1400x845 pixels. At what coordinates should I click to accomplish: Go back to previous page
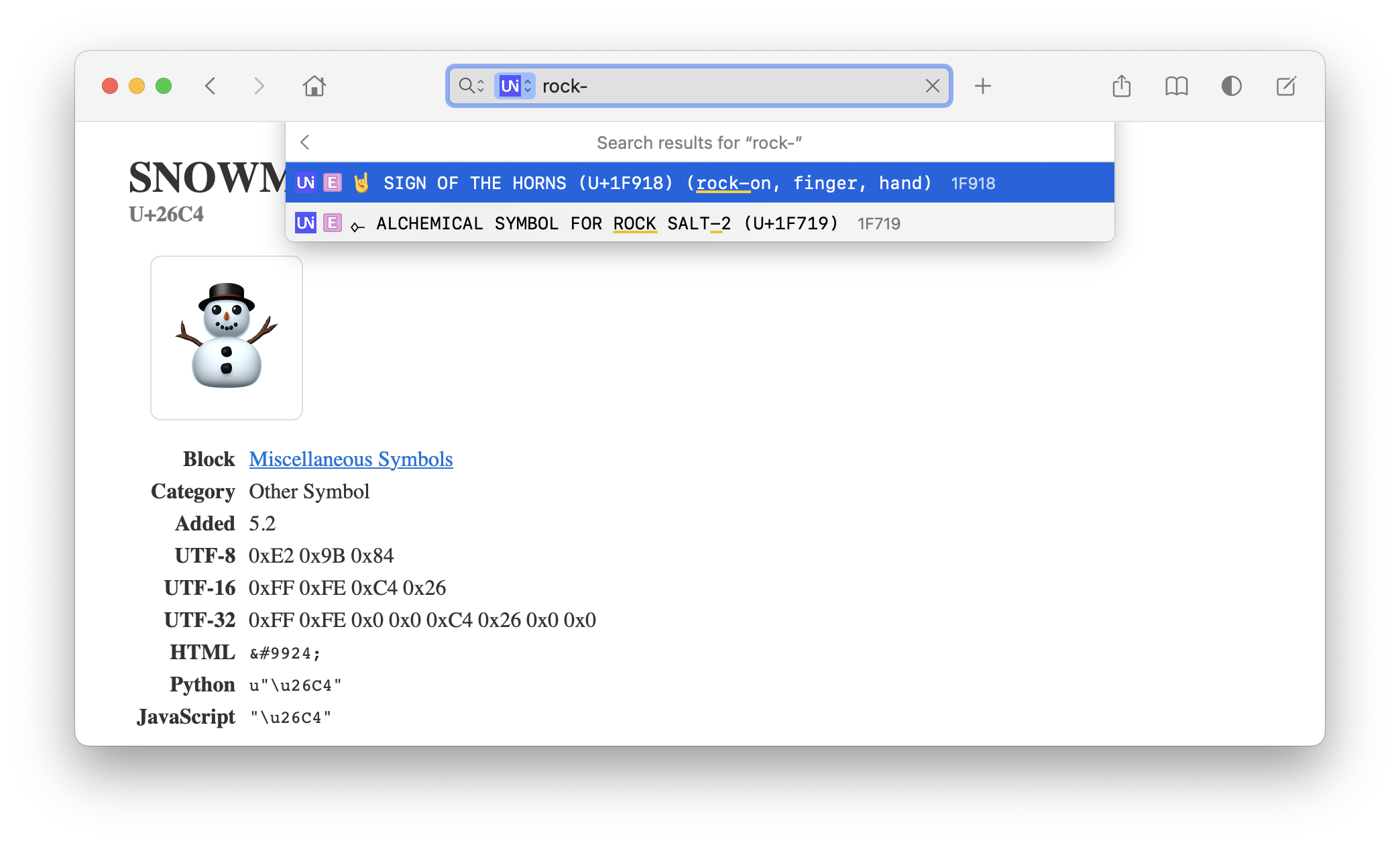[x=211, y=86]
